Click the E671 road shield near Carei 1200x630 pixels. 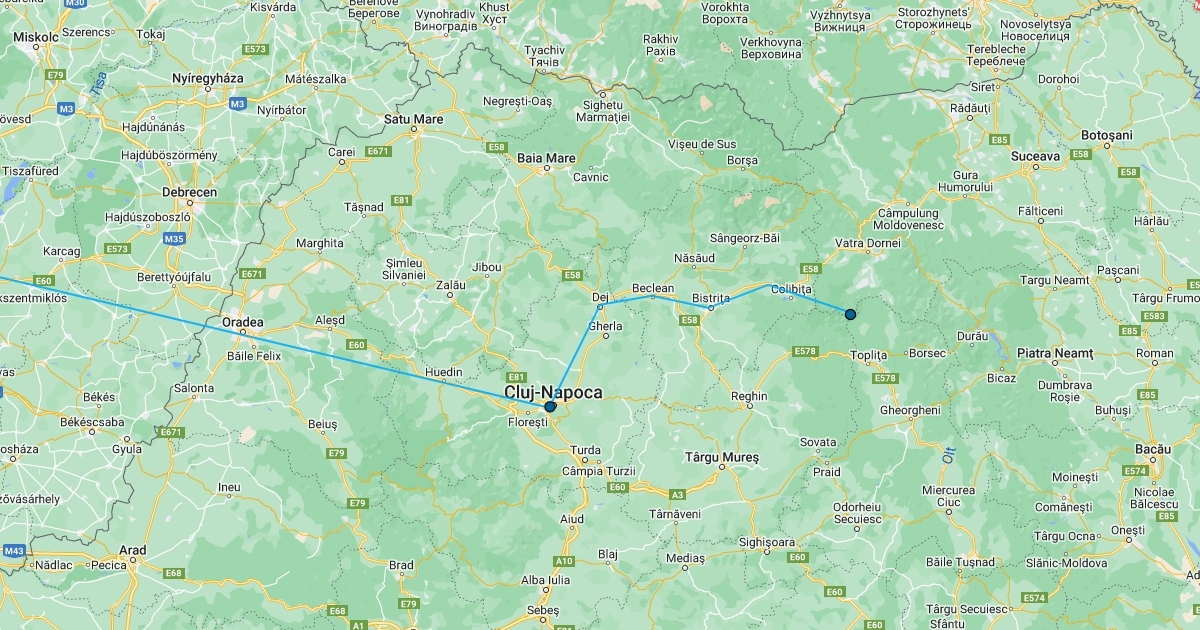377,151
